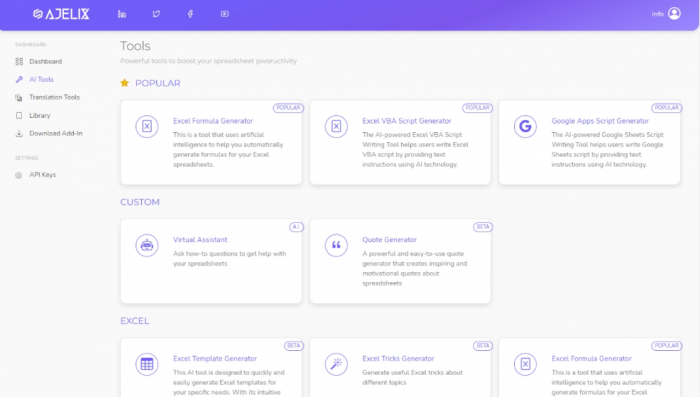Click the Google Apps Script G icon
Image resolution: width=700 pixels, height=397 pixels.
(x=525, y=126)
